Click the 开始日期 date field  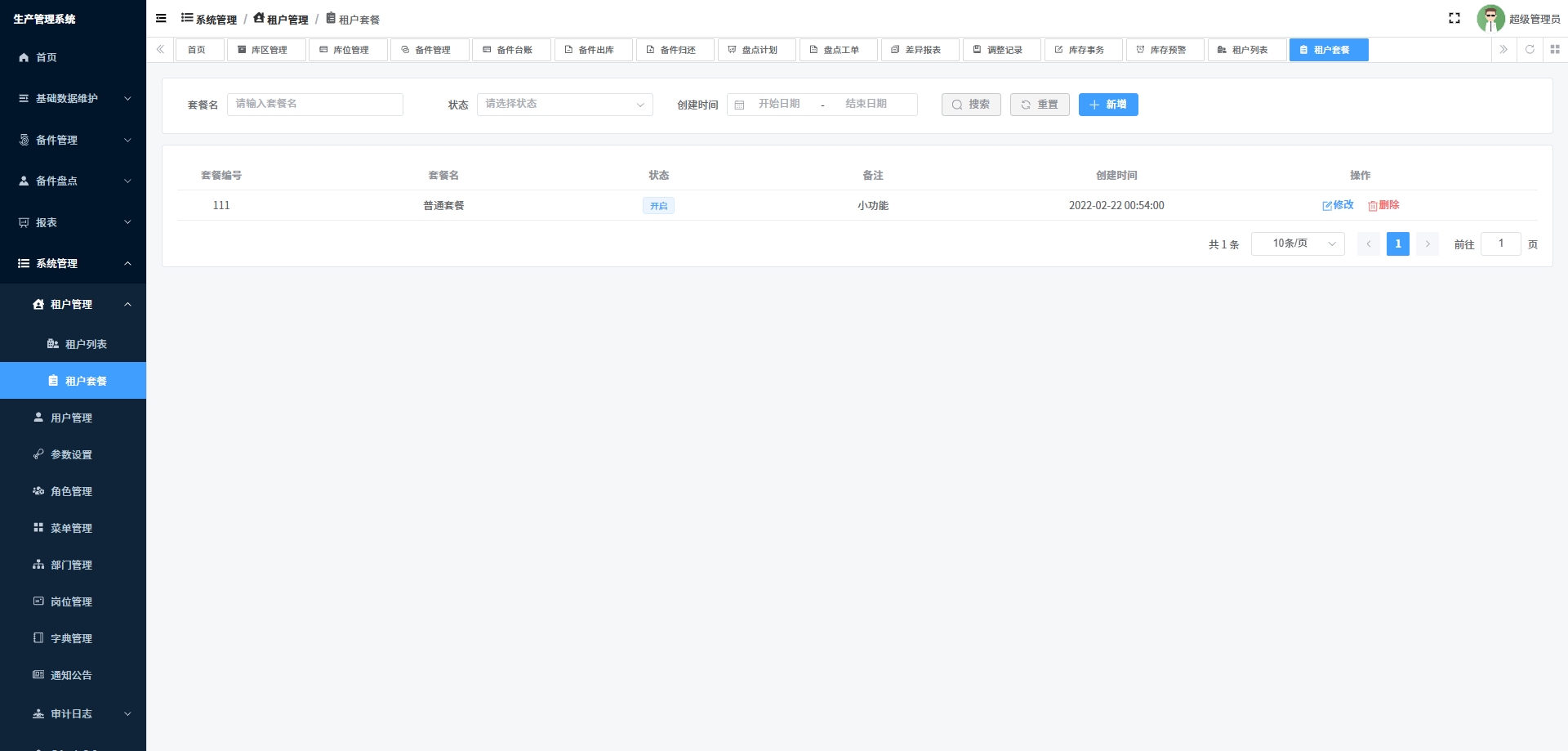[x=779, y=104]
